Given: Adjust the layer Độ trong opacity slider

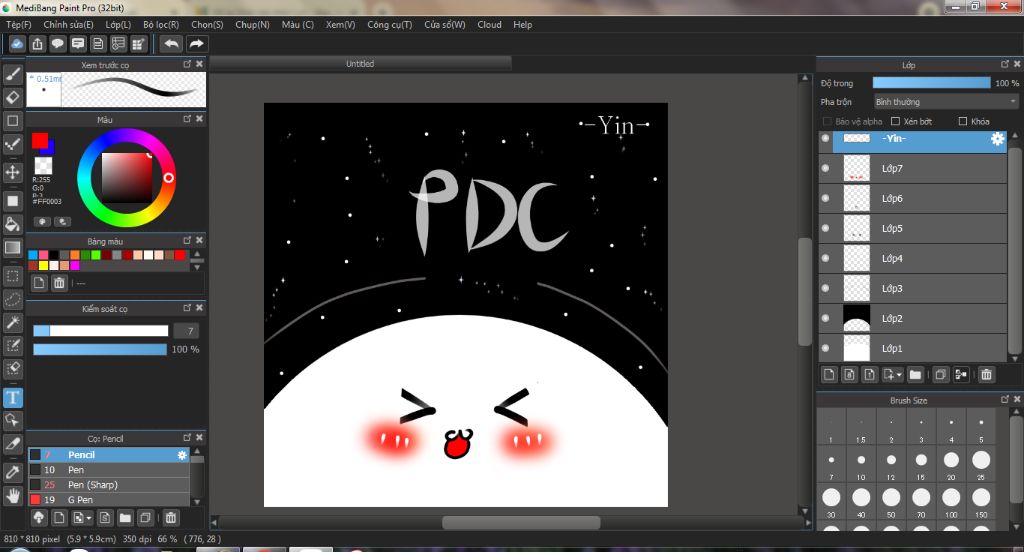Looking at the screenshot, I should (x=931, y=83).
